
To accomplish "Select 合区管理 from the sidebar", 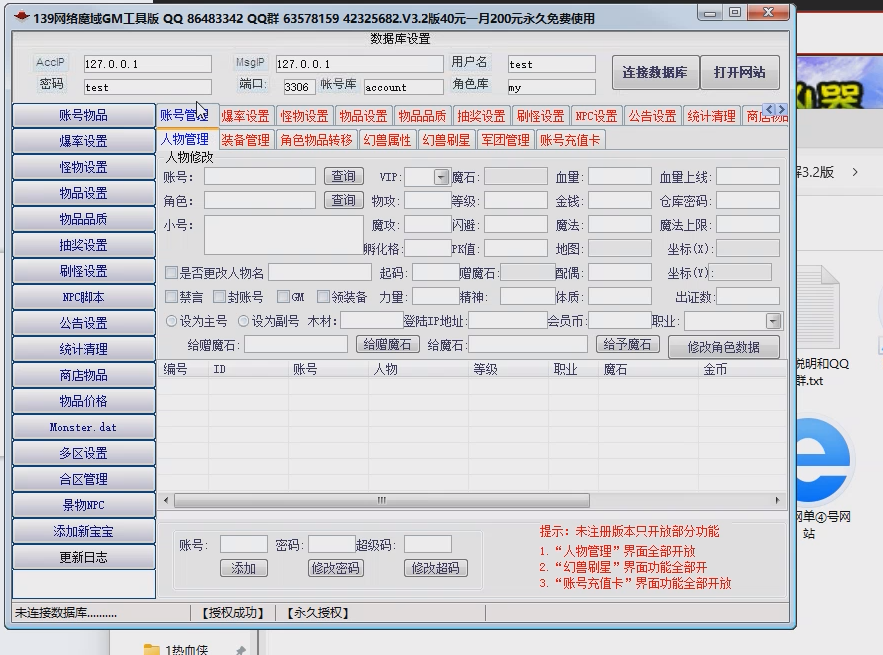I will (x=83, y=479).
